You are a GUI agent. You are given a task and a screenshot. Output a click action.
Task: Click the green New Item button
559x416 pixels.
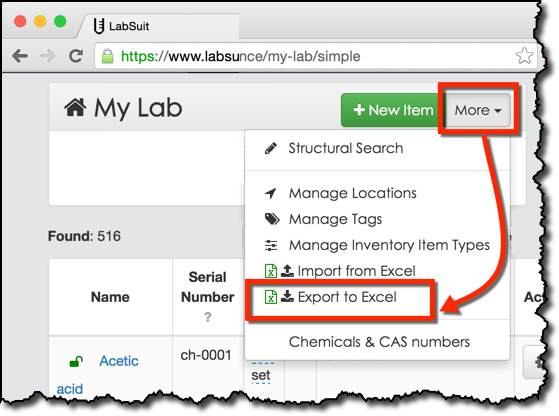393,110
